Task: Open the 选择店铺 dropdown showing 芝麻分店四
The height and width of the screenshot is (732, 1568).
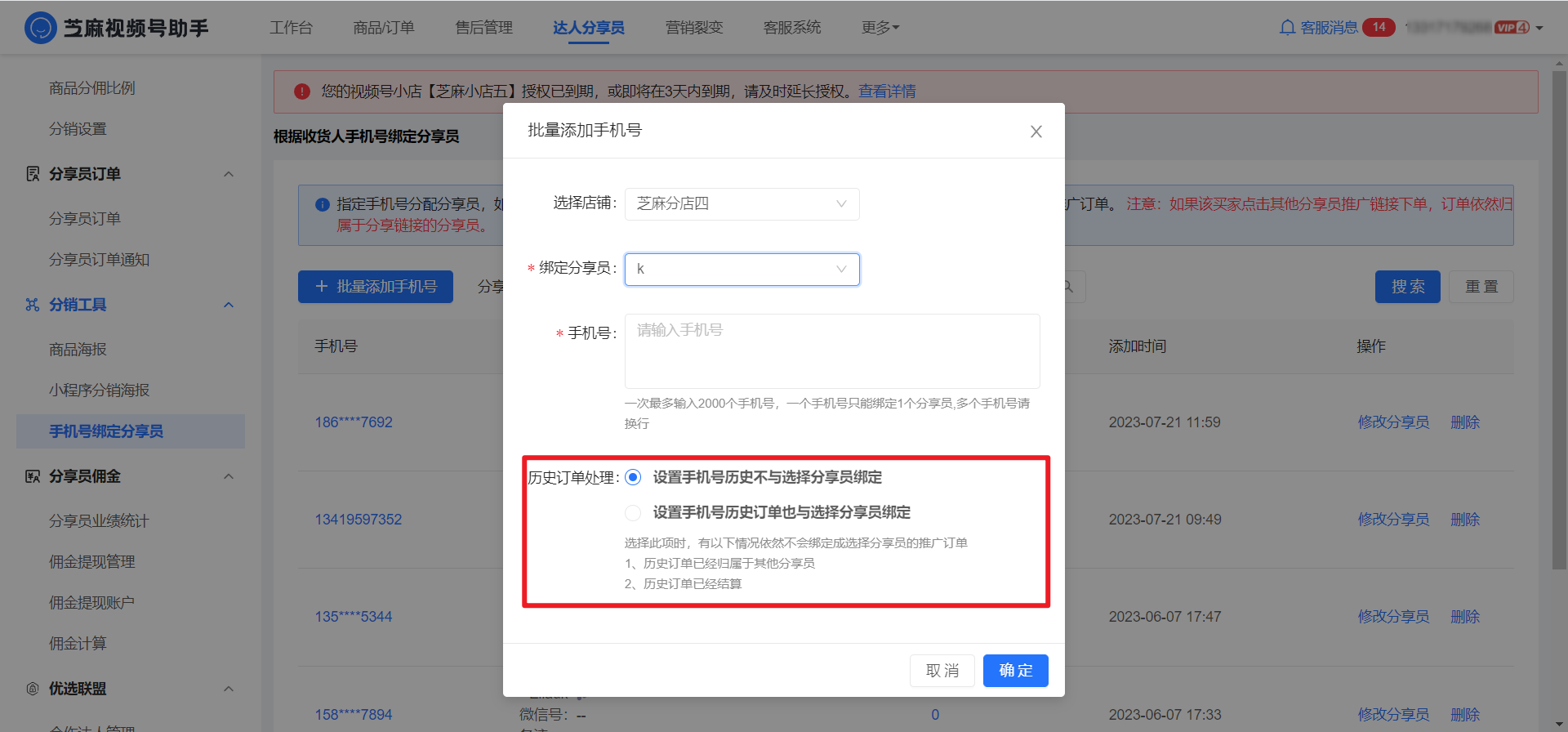Action: 742,204
